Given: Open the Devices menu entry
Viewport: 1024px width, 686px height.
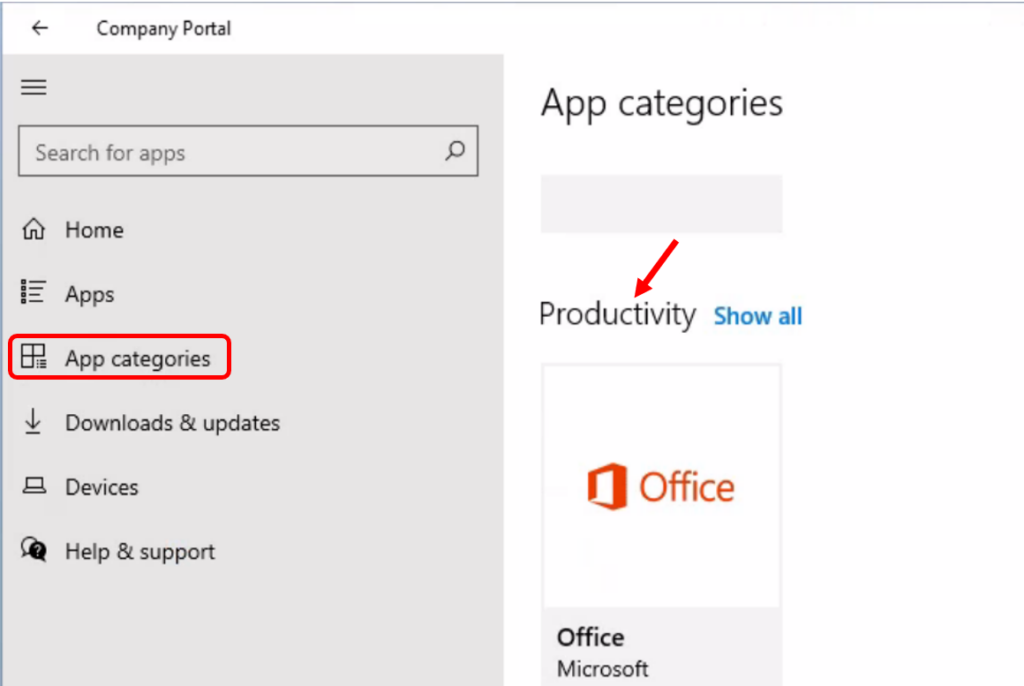Looking at the screenshot, I should coord(102,487).
